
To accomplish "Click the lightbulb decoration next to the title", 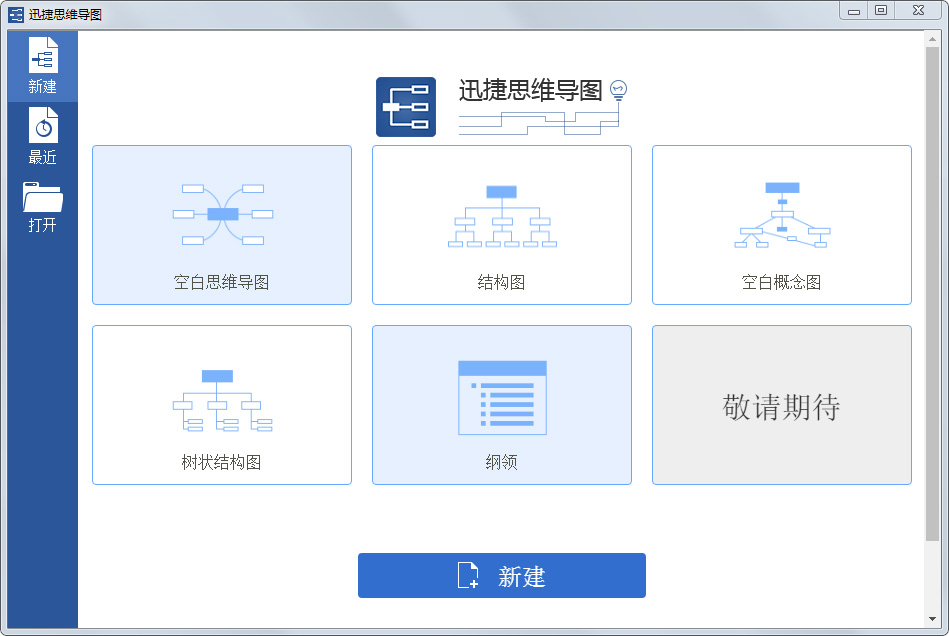I will coord(618,88).
